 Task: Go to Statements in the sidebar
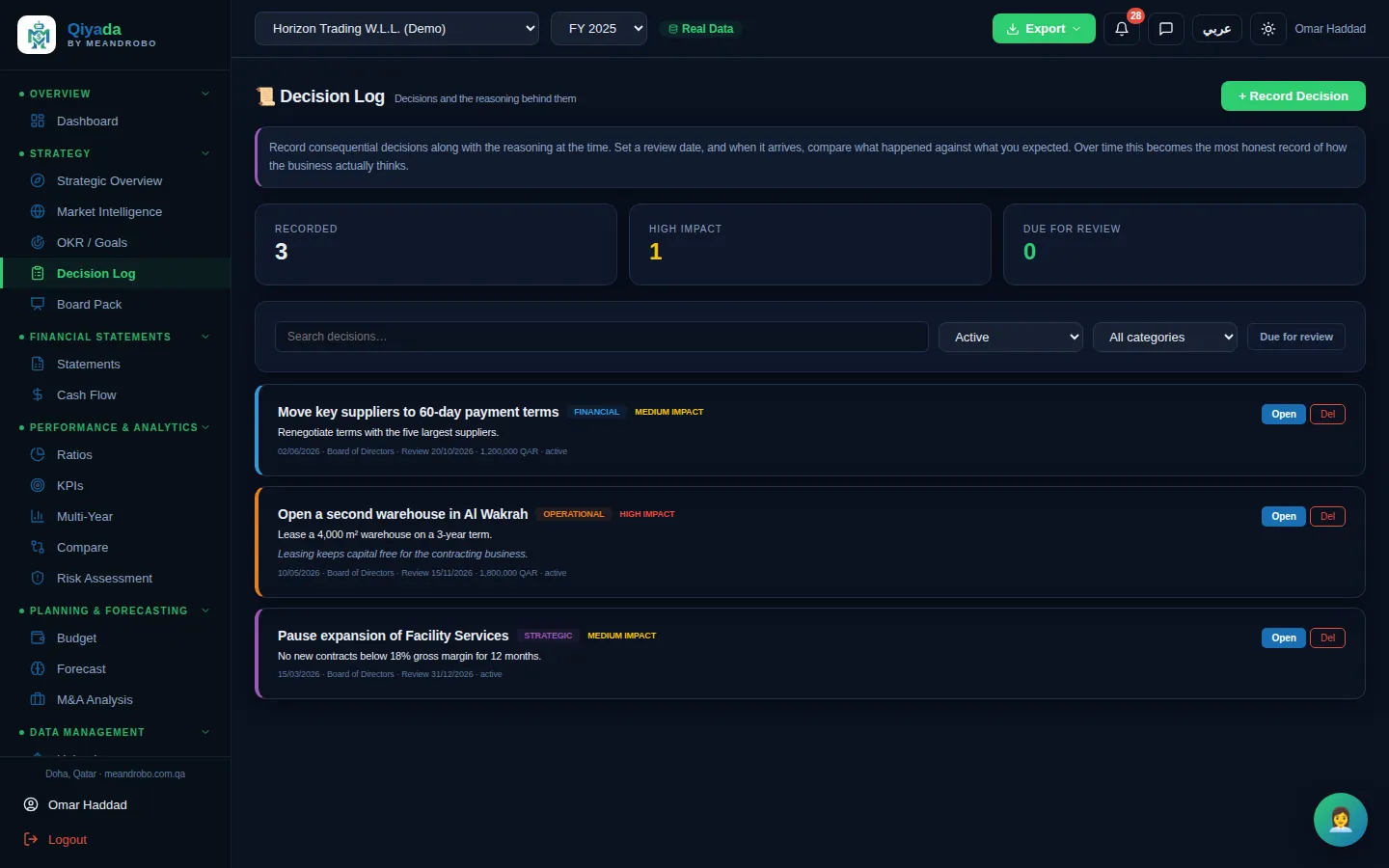point(115,364)
